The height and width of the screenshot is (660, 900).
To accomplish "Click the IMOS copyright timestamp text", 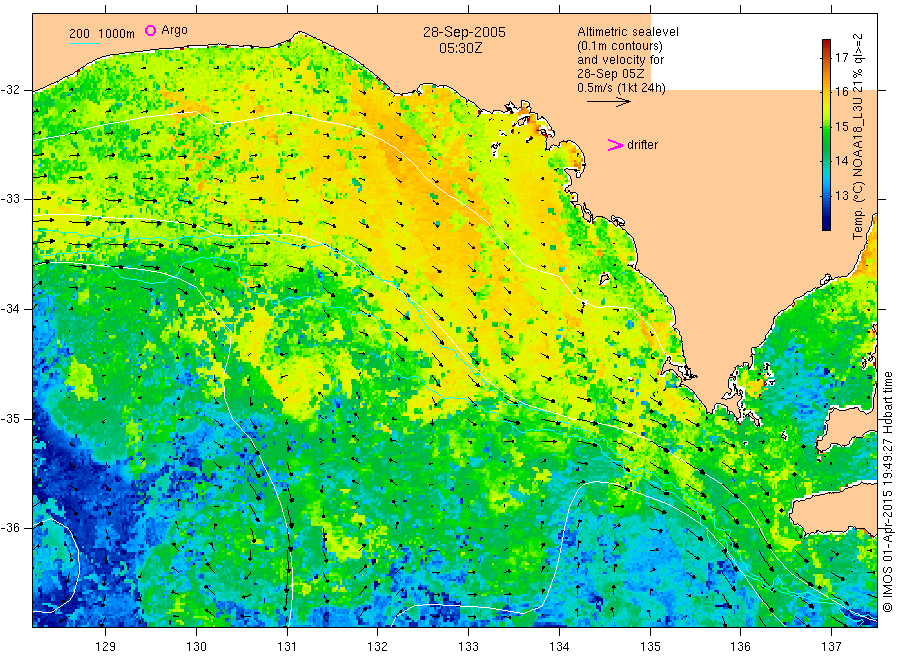I will point(887,492).
